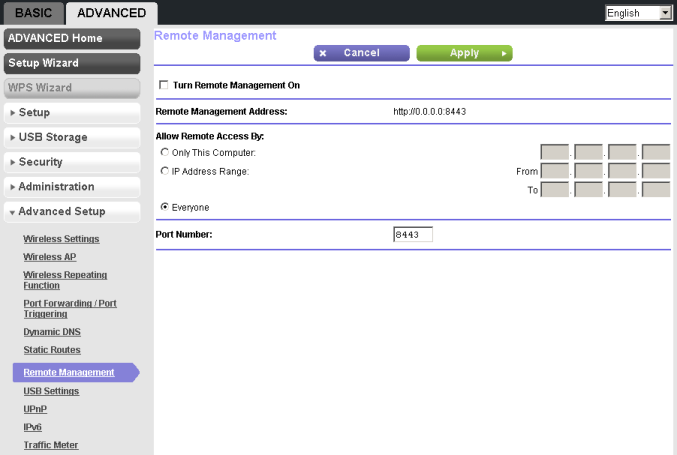Cancel the Remote Management changes
677x455 pixels.
coord(361,53)
